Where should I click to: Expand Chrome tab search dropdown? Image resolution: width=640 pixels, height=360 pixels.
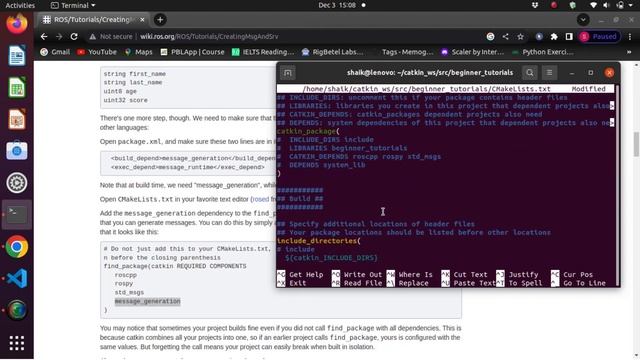583,20
